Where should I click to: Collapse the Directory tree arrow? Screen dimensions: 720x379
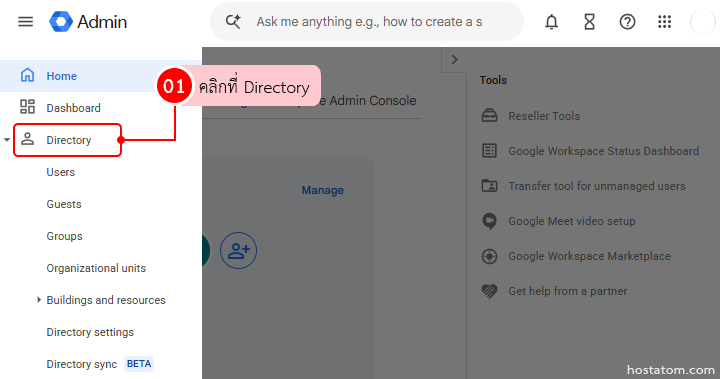click(x=7, y=140)
